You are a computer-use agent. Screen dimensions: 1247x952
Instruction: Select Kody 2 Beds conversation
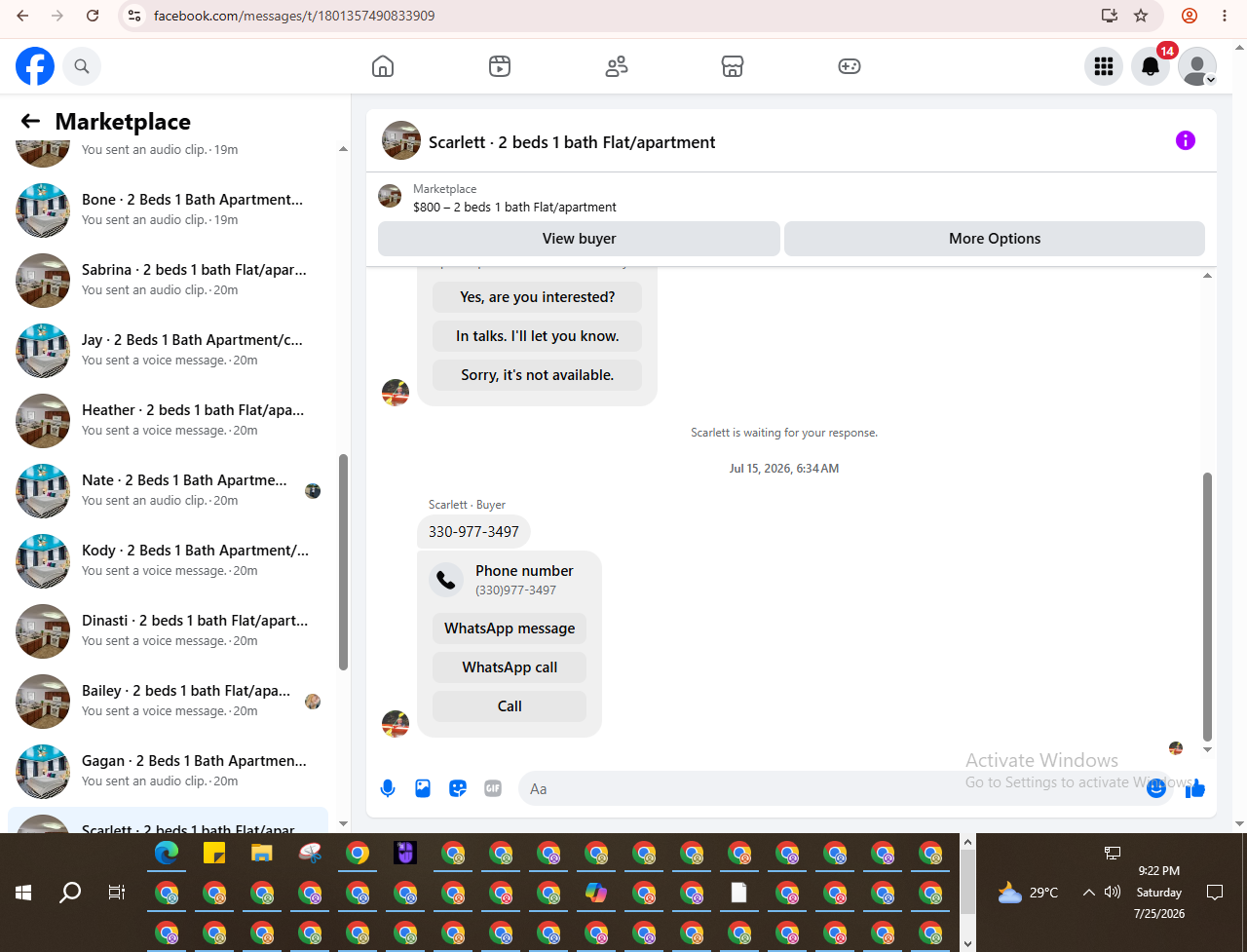[x=168, y=560]
